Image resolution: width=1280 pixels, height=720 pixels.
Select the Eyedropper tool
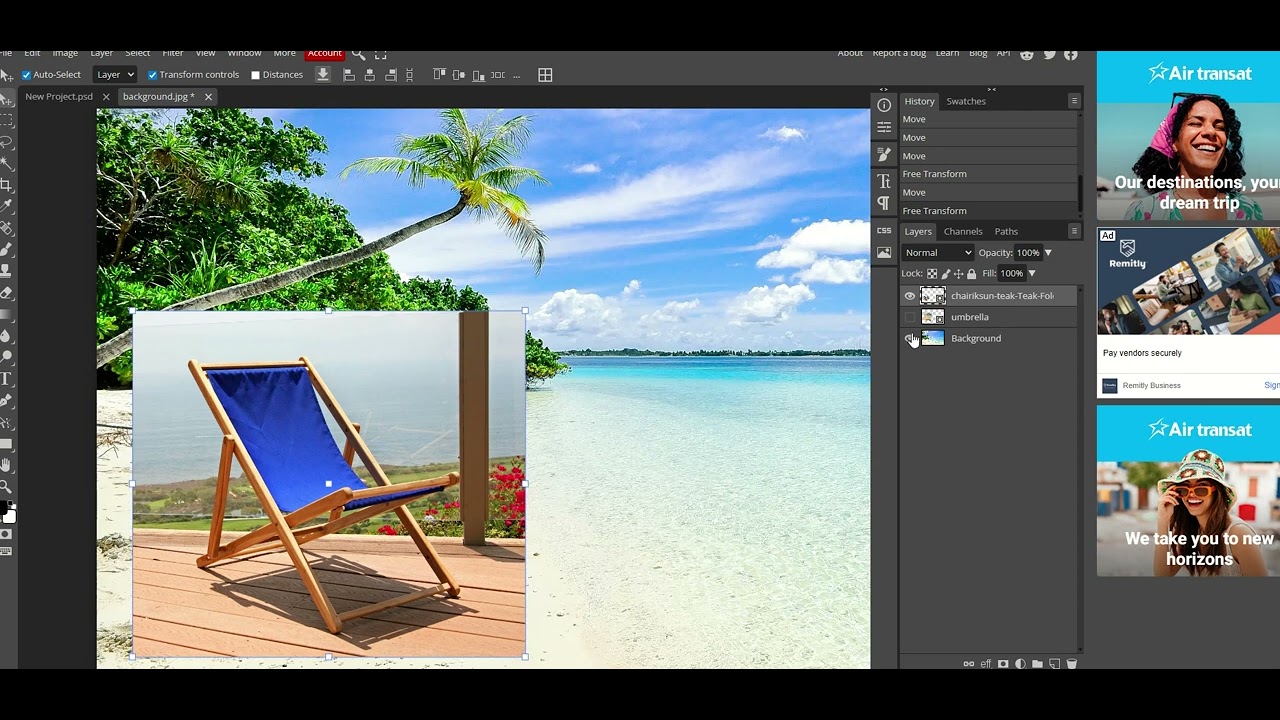click(6, 206)
